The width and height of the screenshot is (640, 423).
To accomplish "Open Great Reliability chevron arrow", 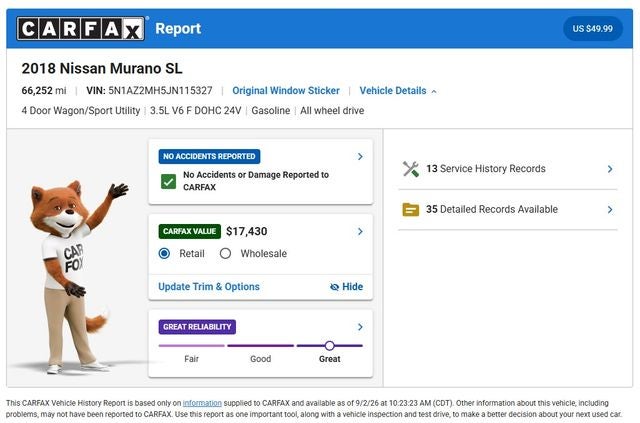I will (x=360, y=327).
